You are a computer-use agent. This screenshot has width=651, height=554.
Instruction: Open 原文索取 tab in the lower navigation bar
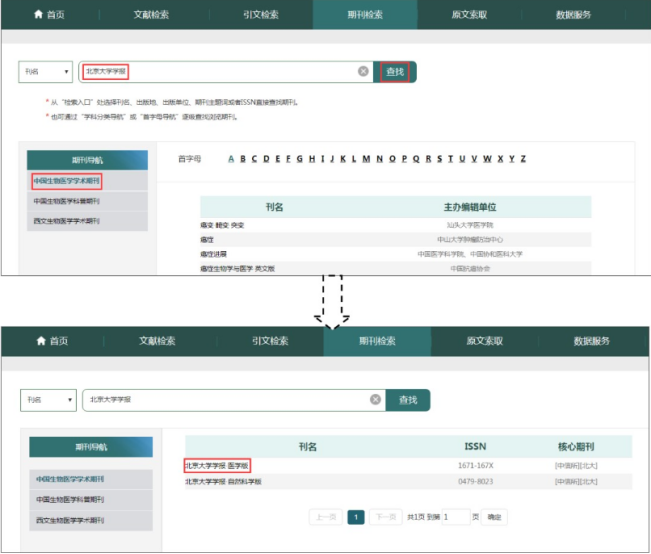click(485, 341)
